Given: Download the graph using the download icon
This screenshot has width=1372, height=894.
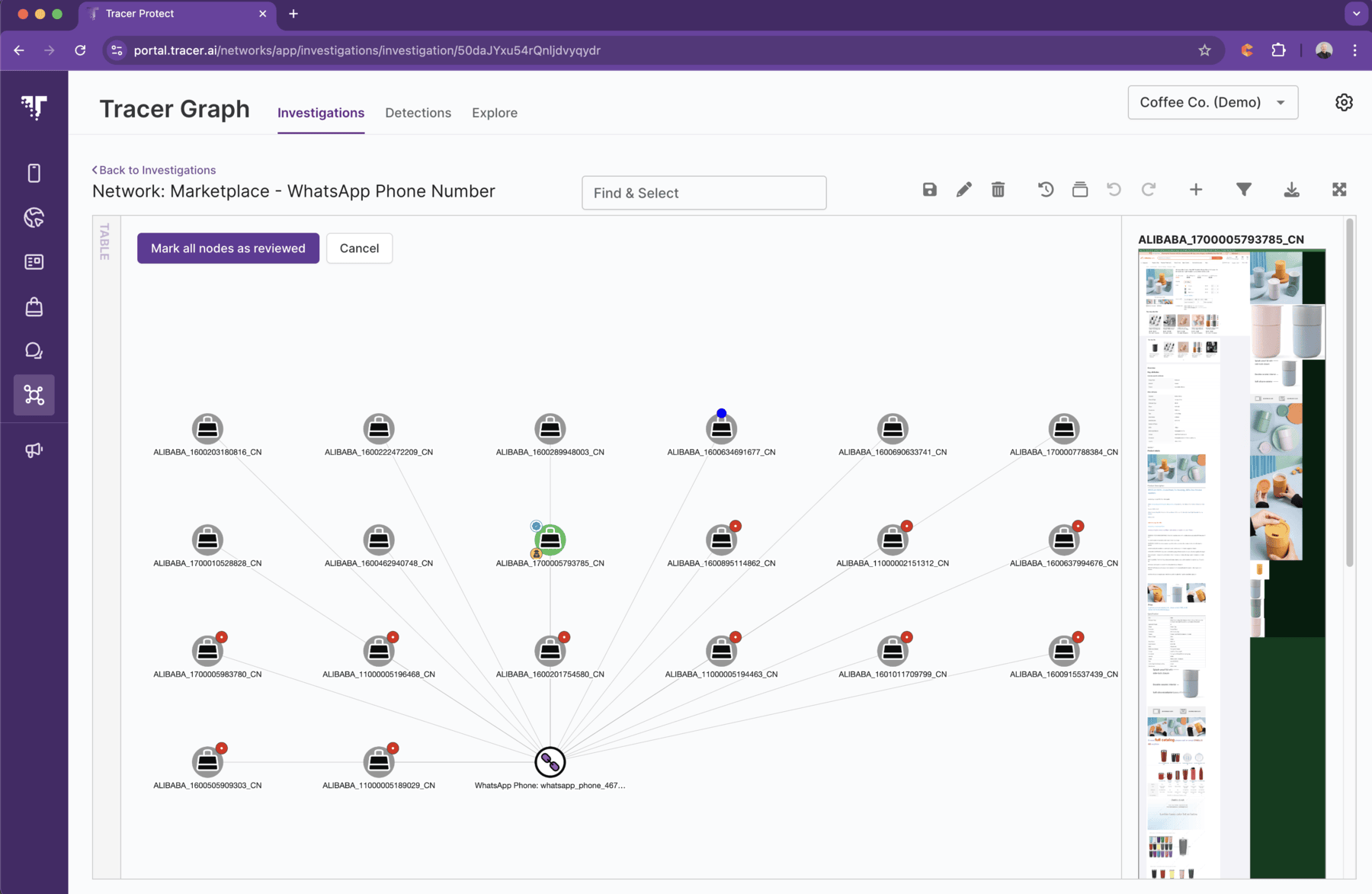Looking at the screenshot, I should pos(1291,190).
